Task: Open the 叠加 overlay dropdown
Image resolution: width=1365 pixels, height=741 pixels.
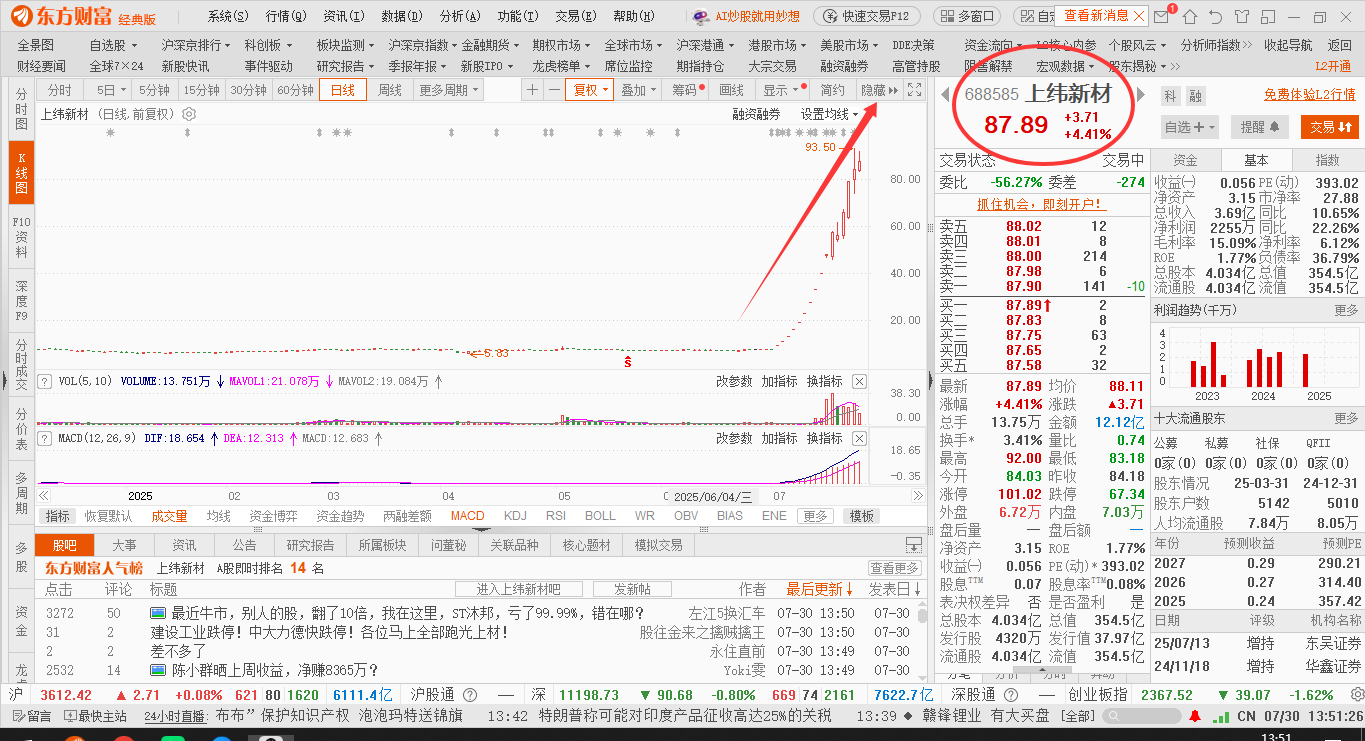Action: click(x=638, y=90)
